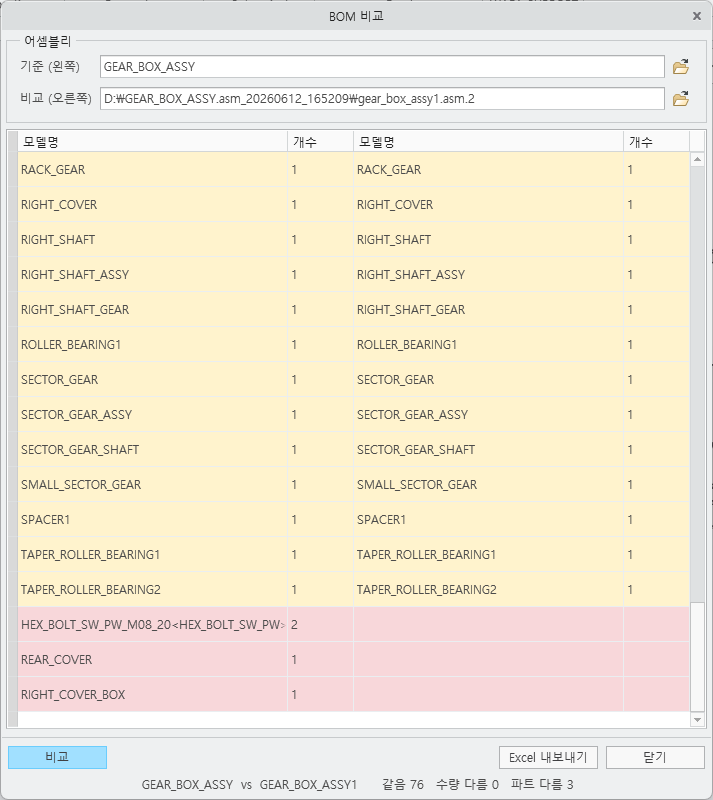Select the left TAPER_ROLLER_BEARING1 cell
This screenshot has height=800, width=713.
(153, 555)
